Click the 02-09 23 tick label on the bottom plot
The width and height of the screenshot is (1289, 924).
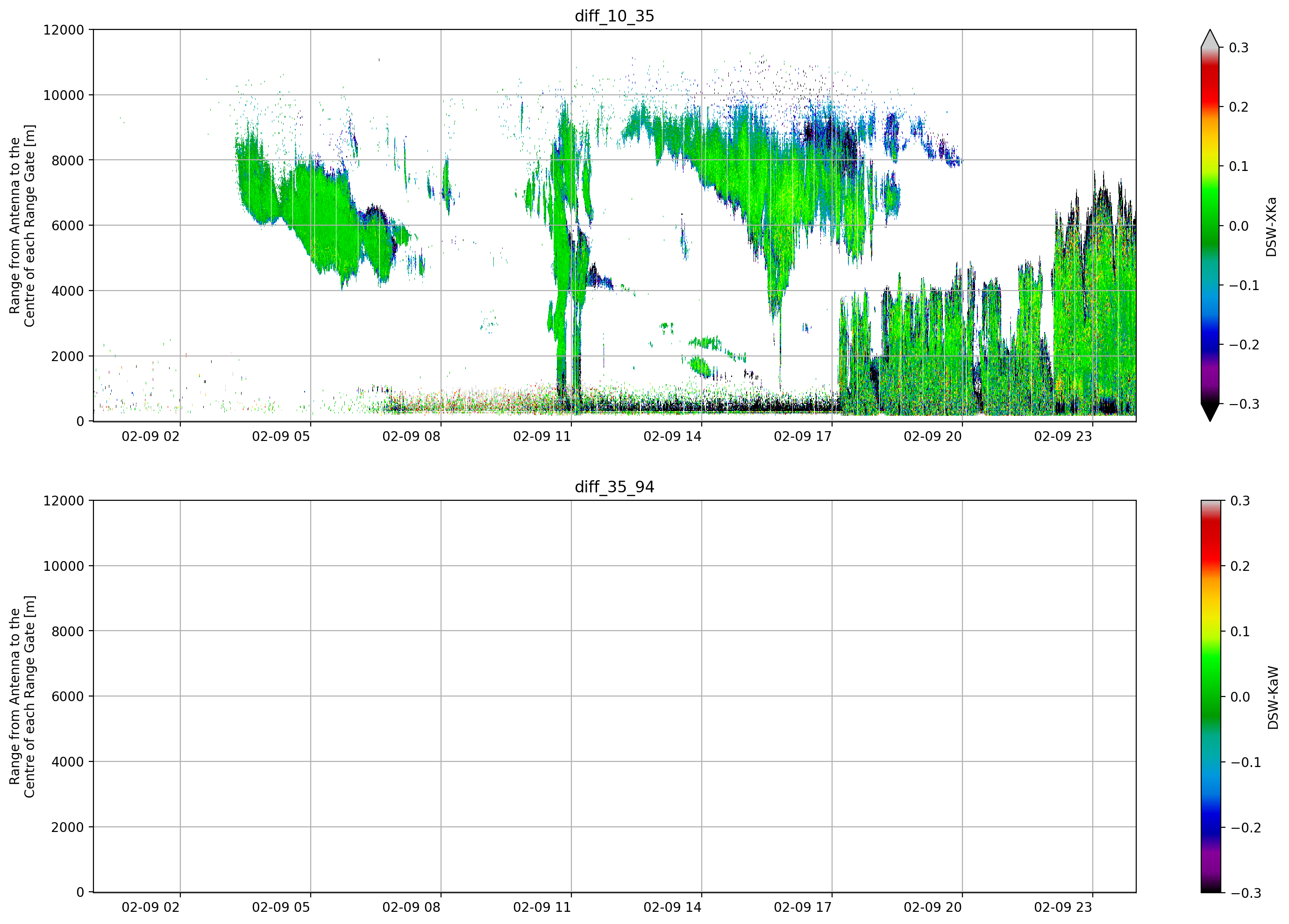pyautogui.click(x=1063, y=908)
